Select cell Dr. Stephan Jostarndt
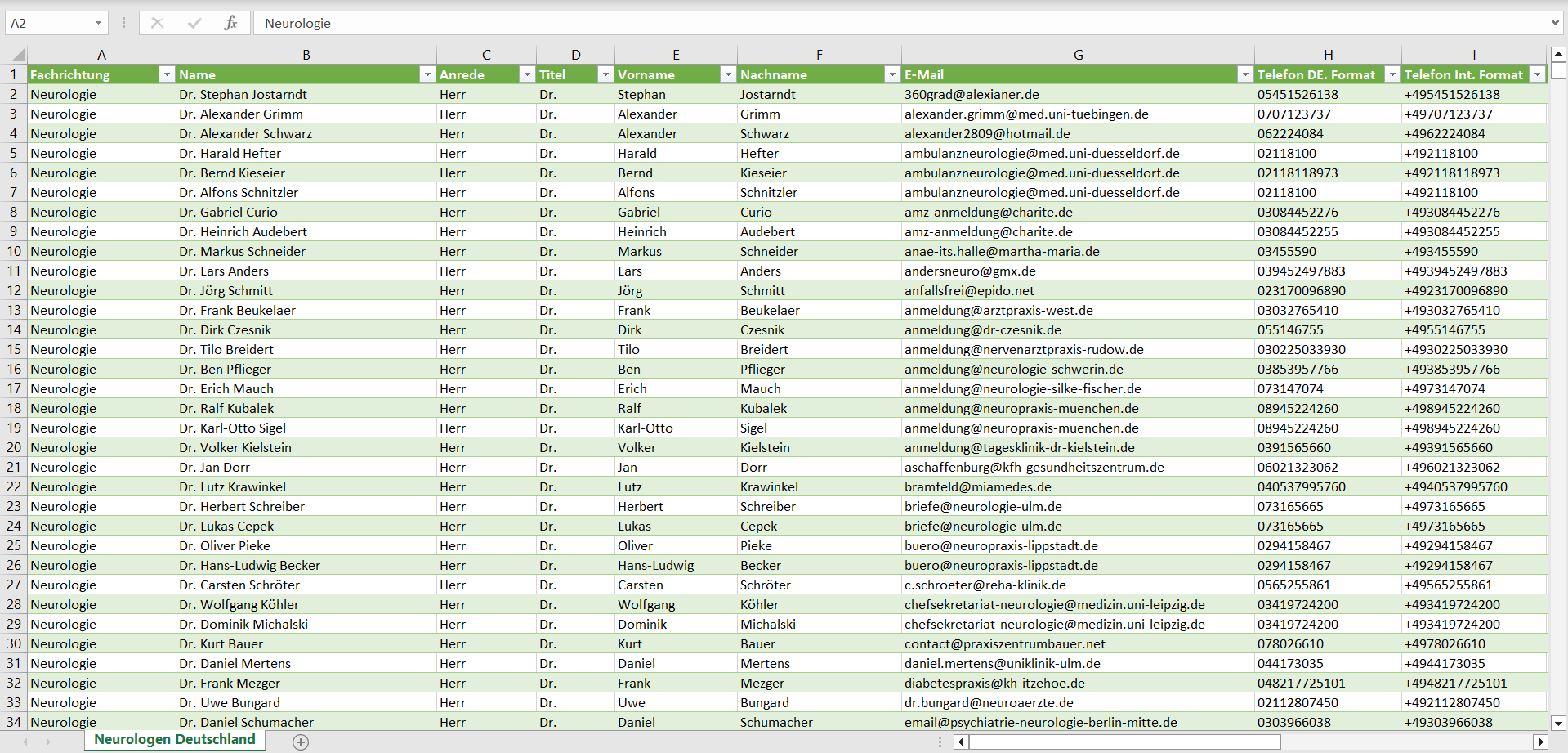Screen dimensions: 1568x753 [306, 94]
